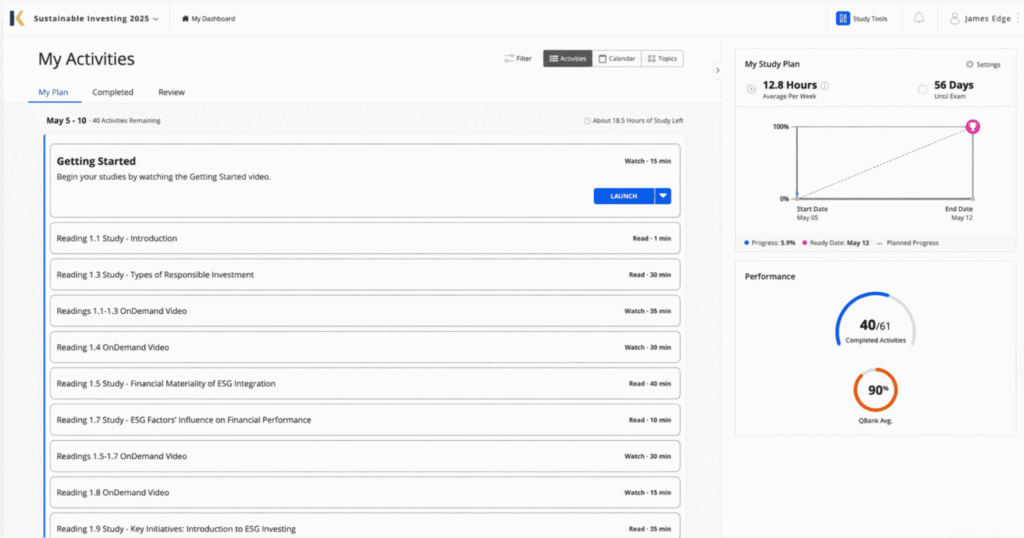Click the Progress 5.9% legend entry

click(x=770, y=243)
